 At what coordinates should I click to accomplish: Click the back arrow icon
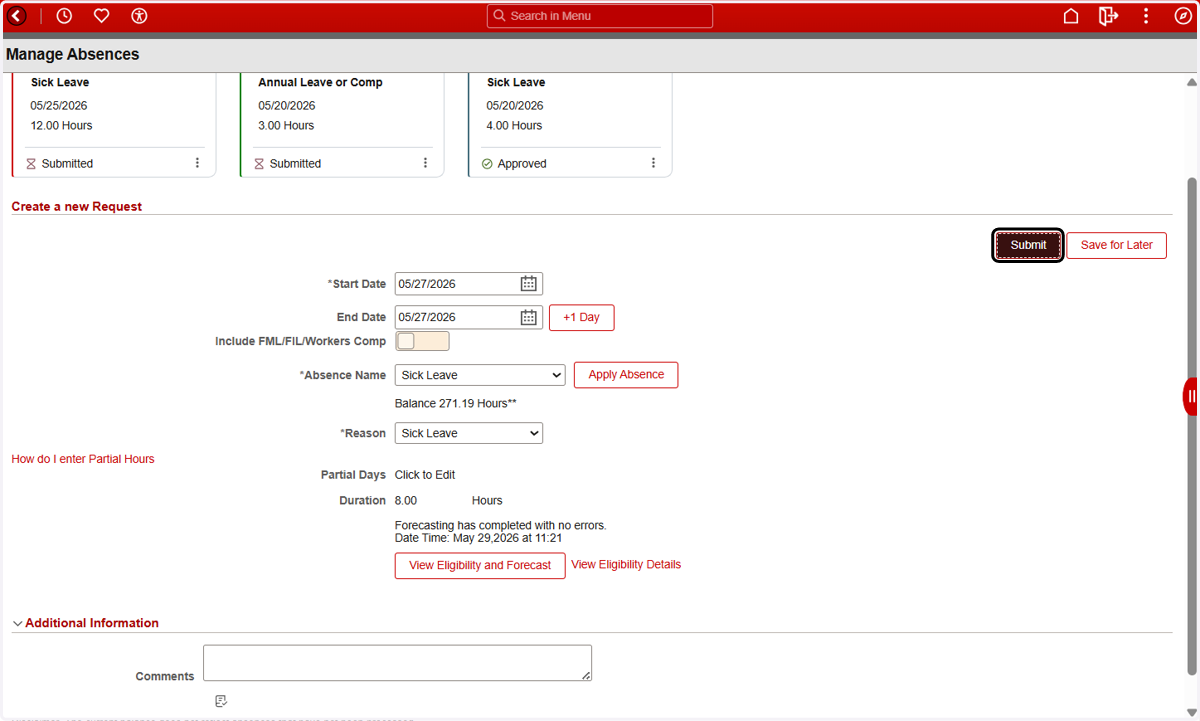(x=17, y=16)
